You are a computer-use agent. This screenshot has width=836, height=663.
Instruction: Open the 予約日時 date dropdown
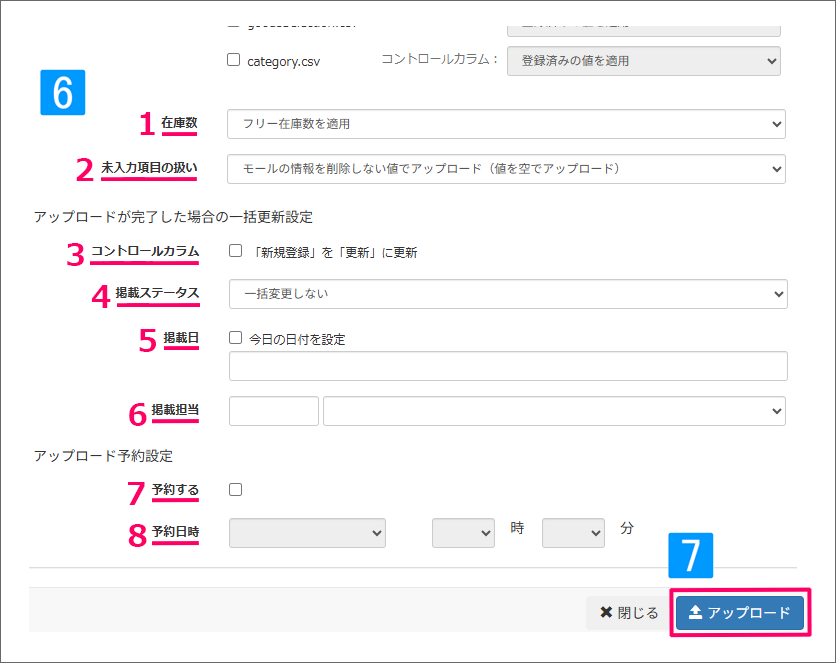pos(307,532)
